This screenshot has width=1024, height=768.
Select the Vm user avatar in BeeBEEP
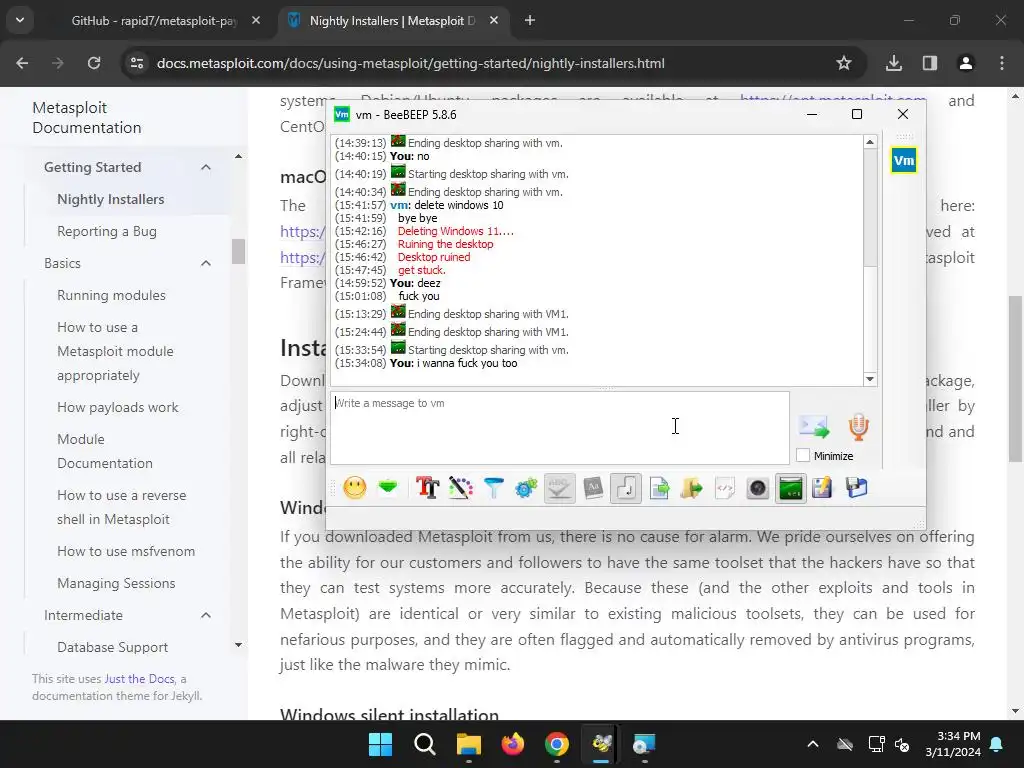click(904, 161)
